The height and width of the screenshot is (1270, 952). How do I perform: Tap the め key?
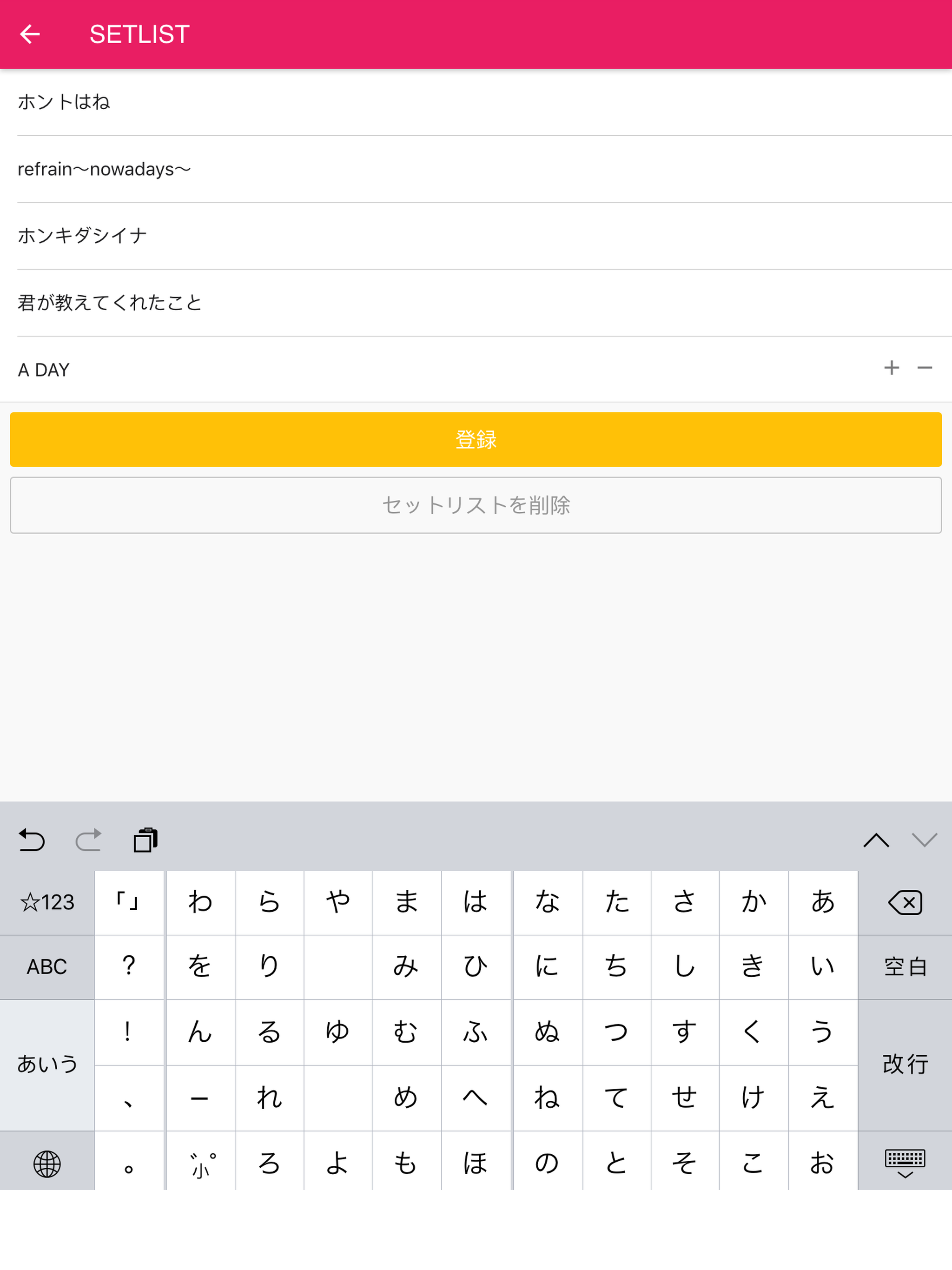coord(407,1098)
